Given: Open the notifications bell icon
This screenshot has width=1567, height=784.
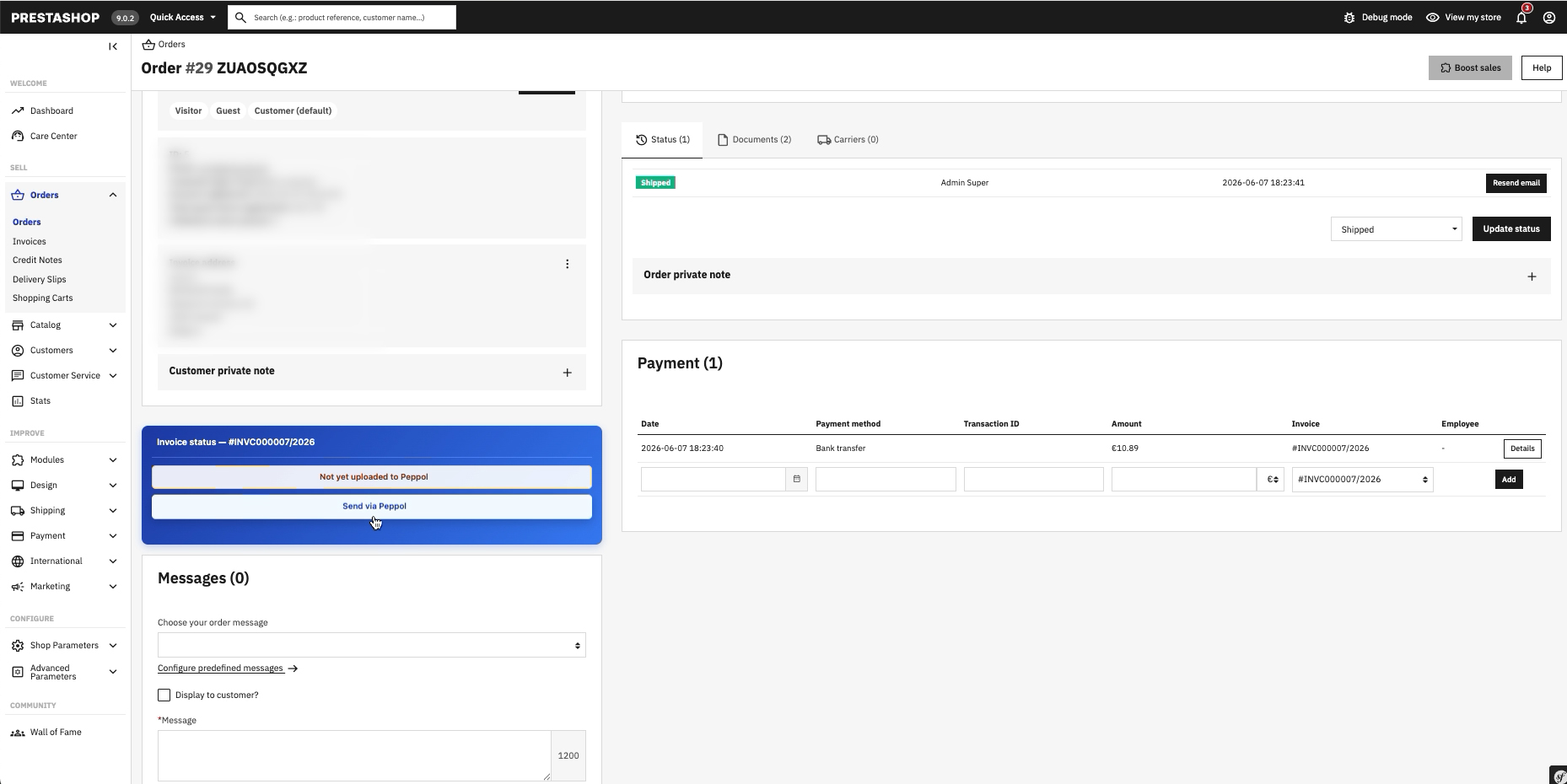Looking at the screenshot, I should click(1521, 17).
